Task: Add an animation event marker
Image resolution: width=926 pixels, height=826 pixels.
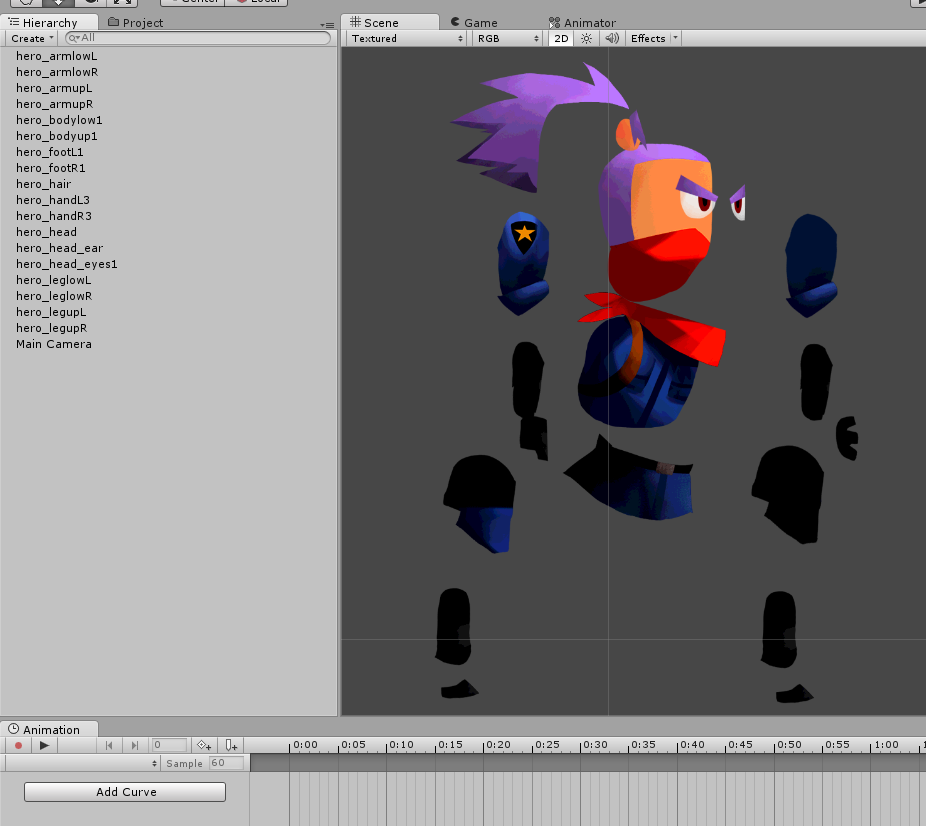Action: coord(231,745)
